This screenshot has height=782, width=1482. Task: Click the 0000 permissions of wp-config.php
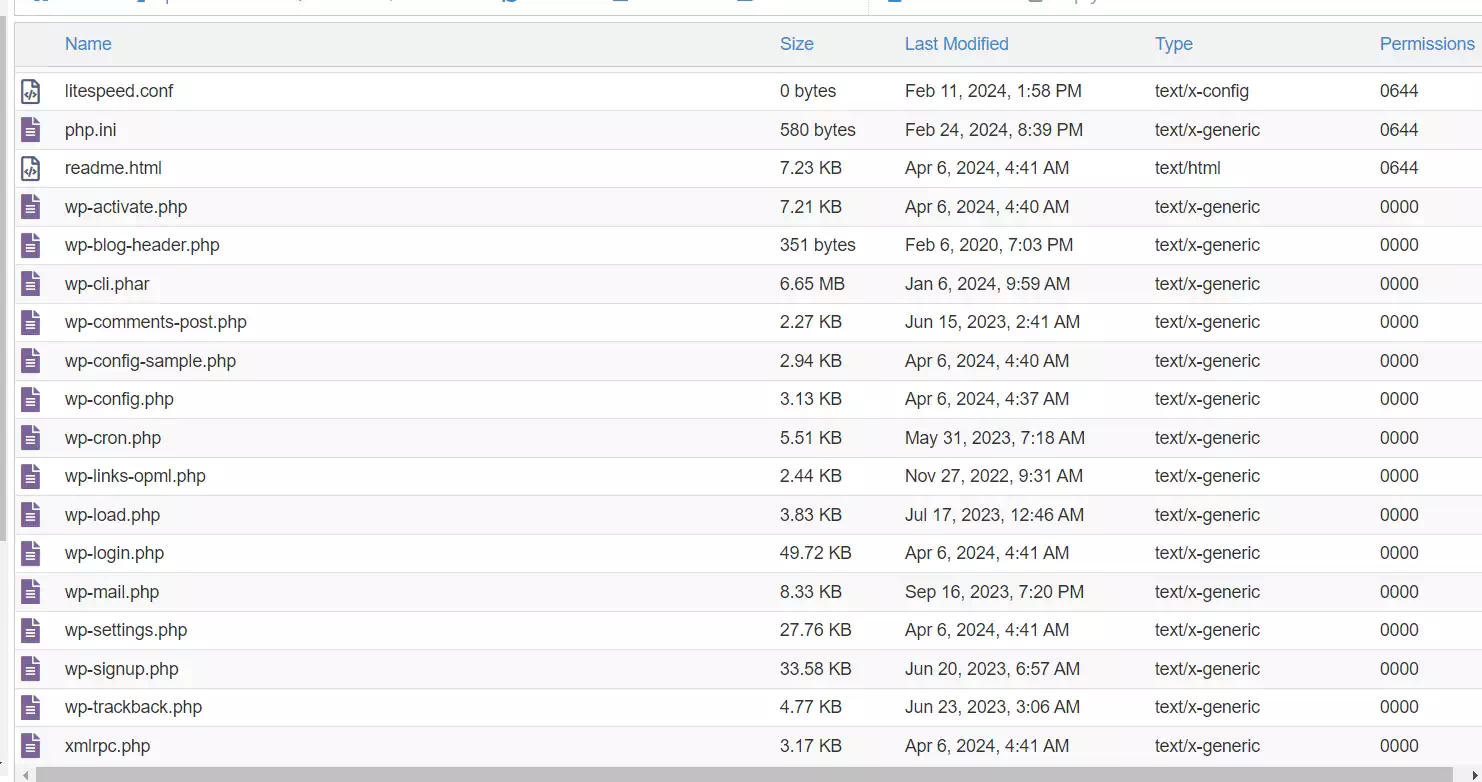click(1399, 399)
